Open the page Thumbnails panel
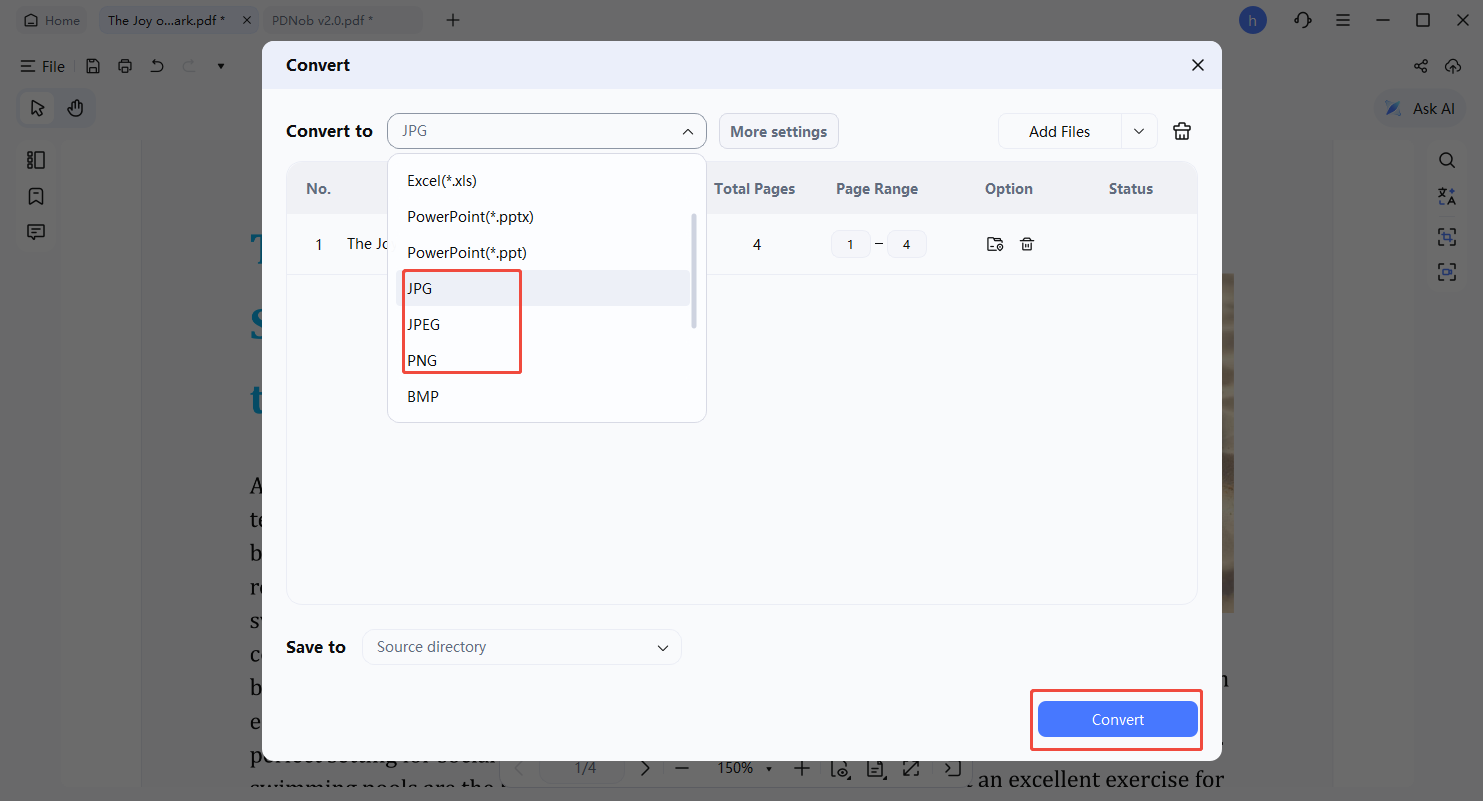 point(35,159)
